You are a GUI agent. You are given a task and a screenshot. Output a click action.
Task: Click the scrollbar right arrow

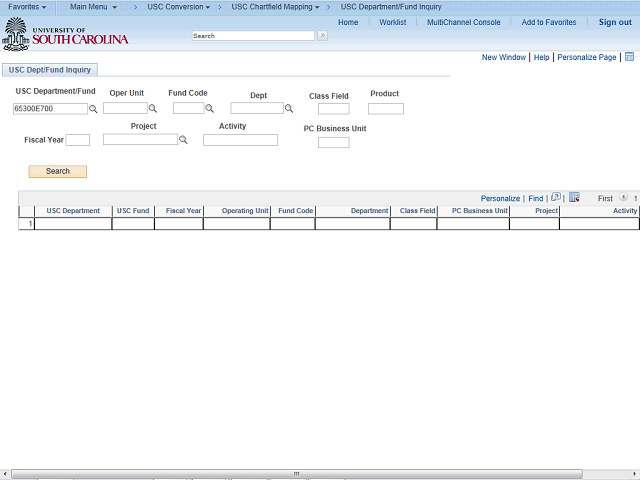click(x=634, y=474)
